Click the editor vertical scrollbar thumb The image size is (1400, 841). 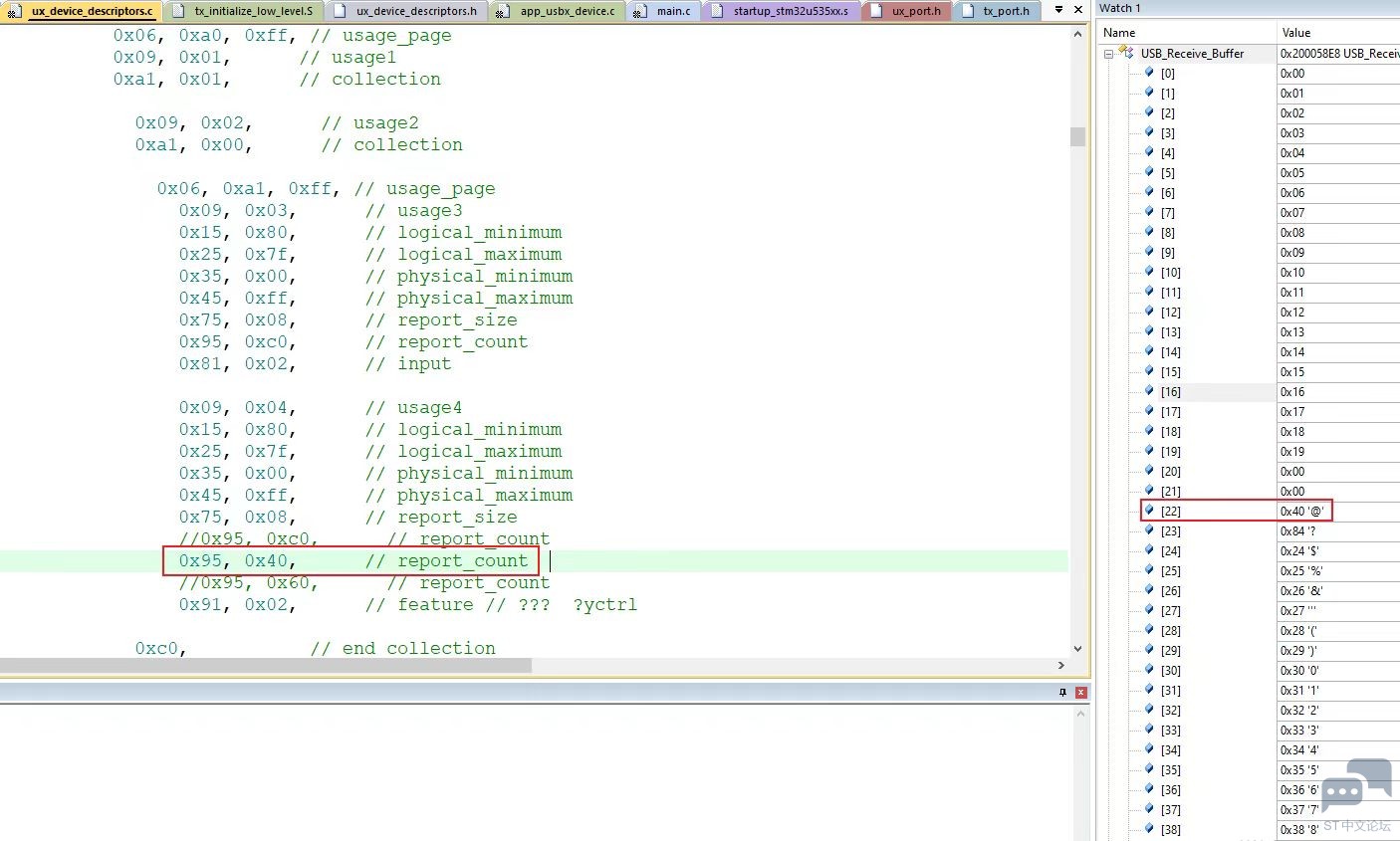pyautogui.click(x=1078, y=136)
